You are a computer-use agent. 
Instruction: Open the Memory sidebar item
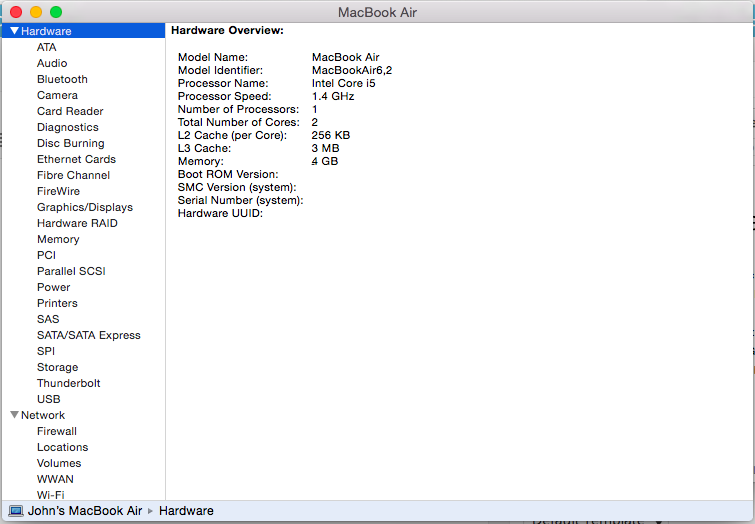[58, 239]
